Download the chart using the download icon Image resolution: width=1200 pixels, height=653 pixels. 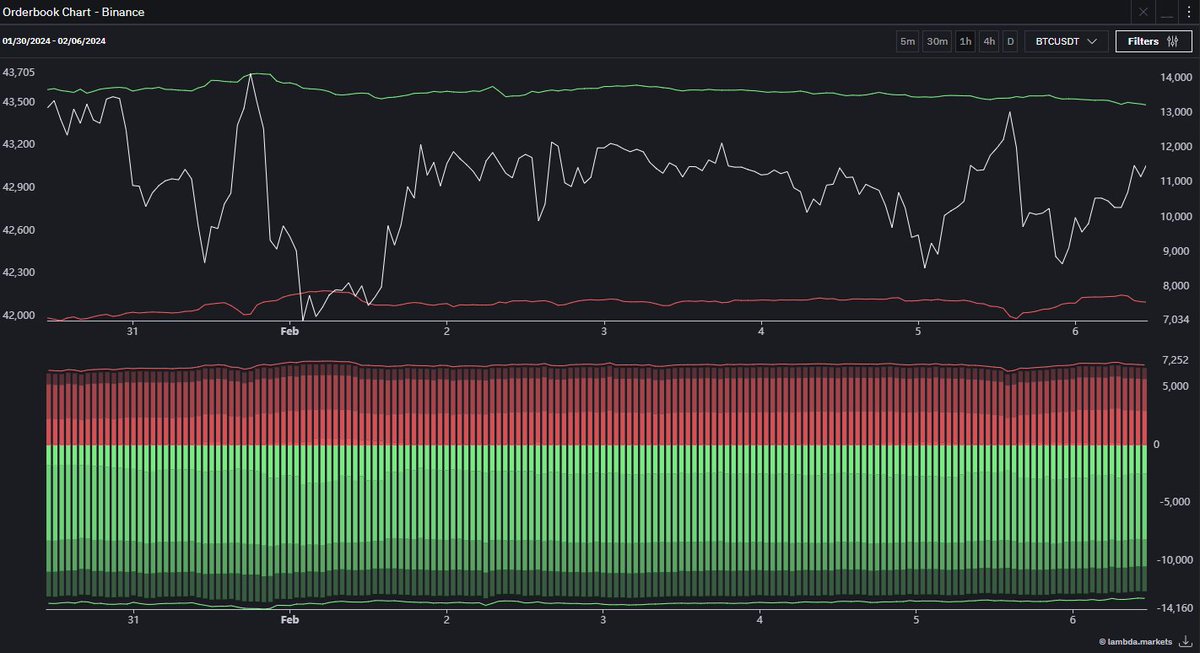click(1186, 641)
